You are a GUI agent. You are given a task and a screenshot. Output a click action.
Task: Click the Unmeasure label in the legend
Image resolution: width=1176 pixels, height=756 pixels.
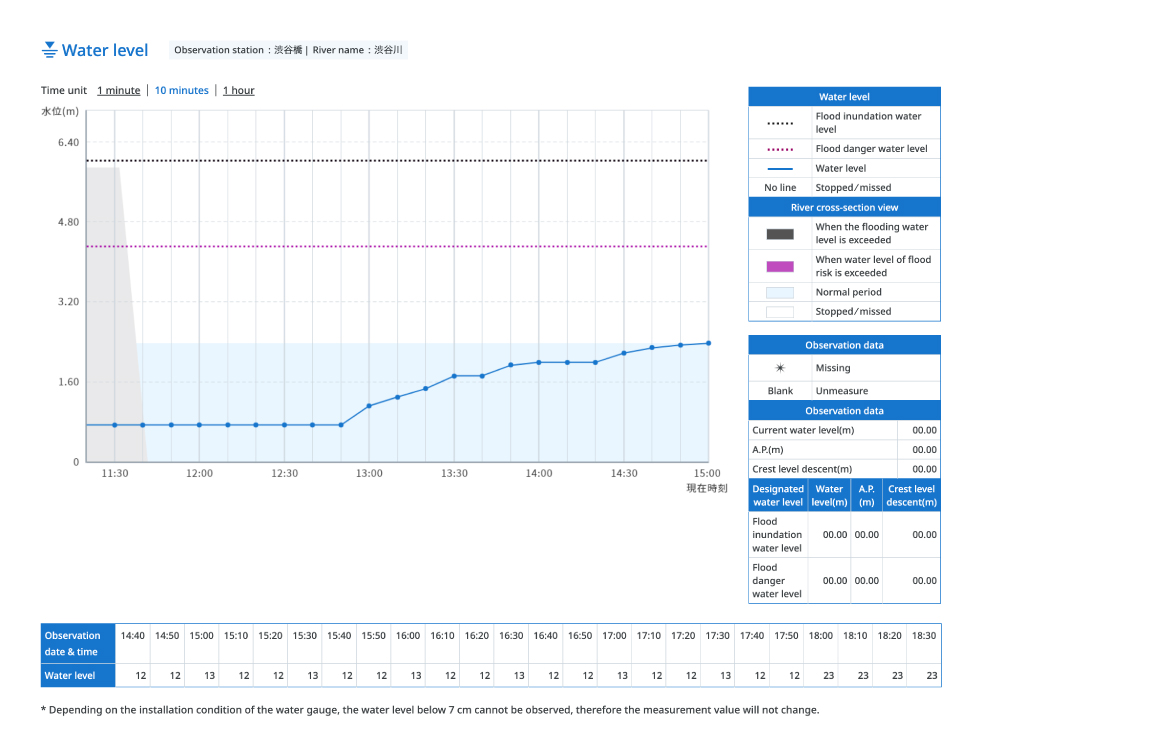pyautogui.click(x=842, y=392)
